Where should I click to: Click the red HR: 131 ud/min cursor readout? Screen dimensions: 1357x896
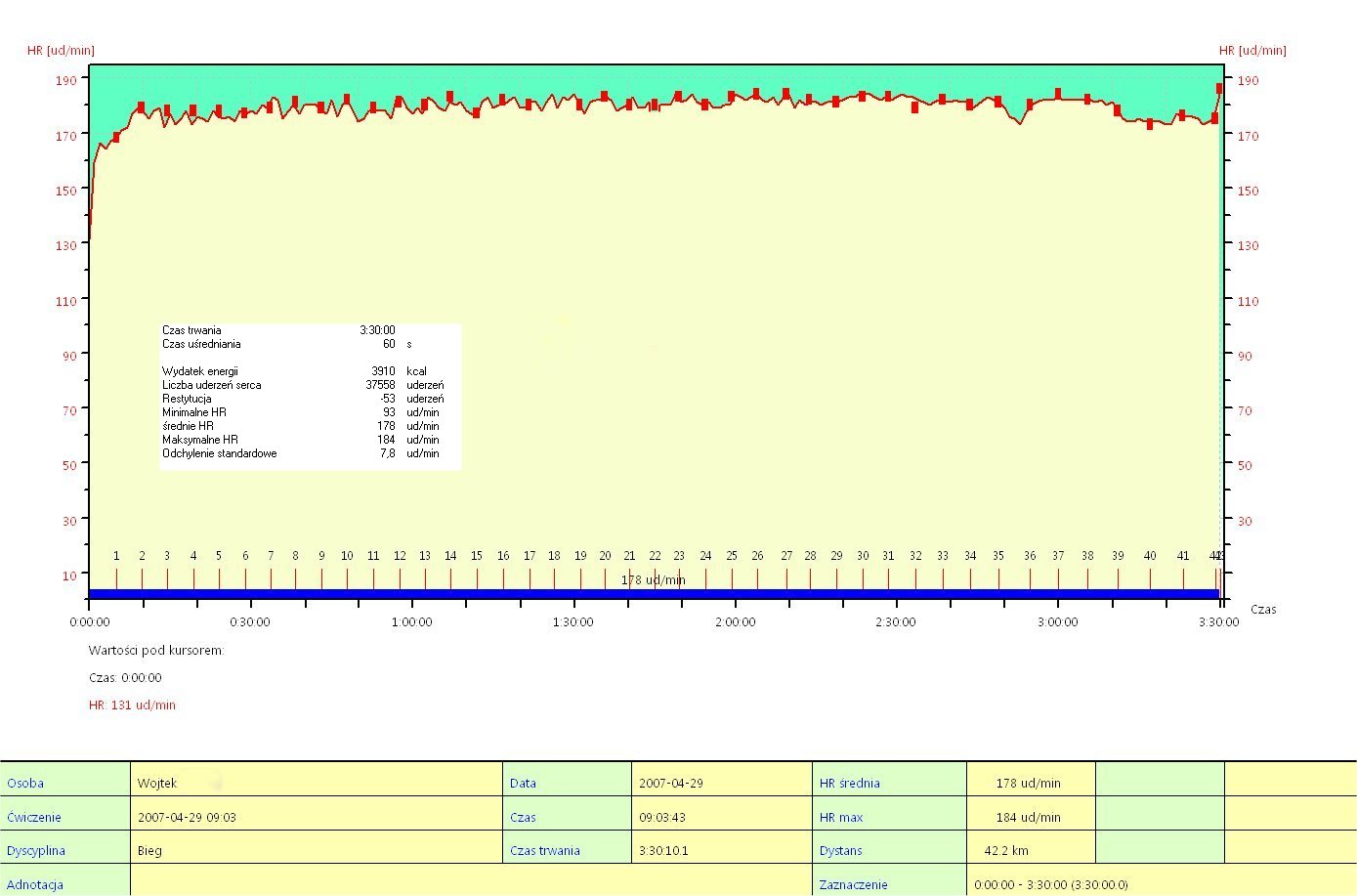[132, 704]
